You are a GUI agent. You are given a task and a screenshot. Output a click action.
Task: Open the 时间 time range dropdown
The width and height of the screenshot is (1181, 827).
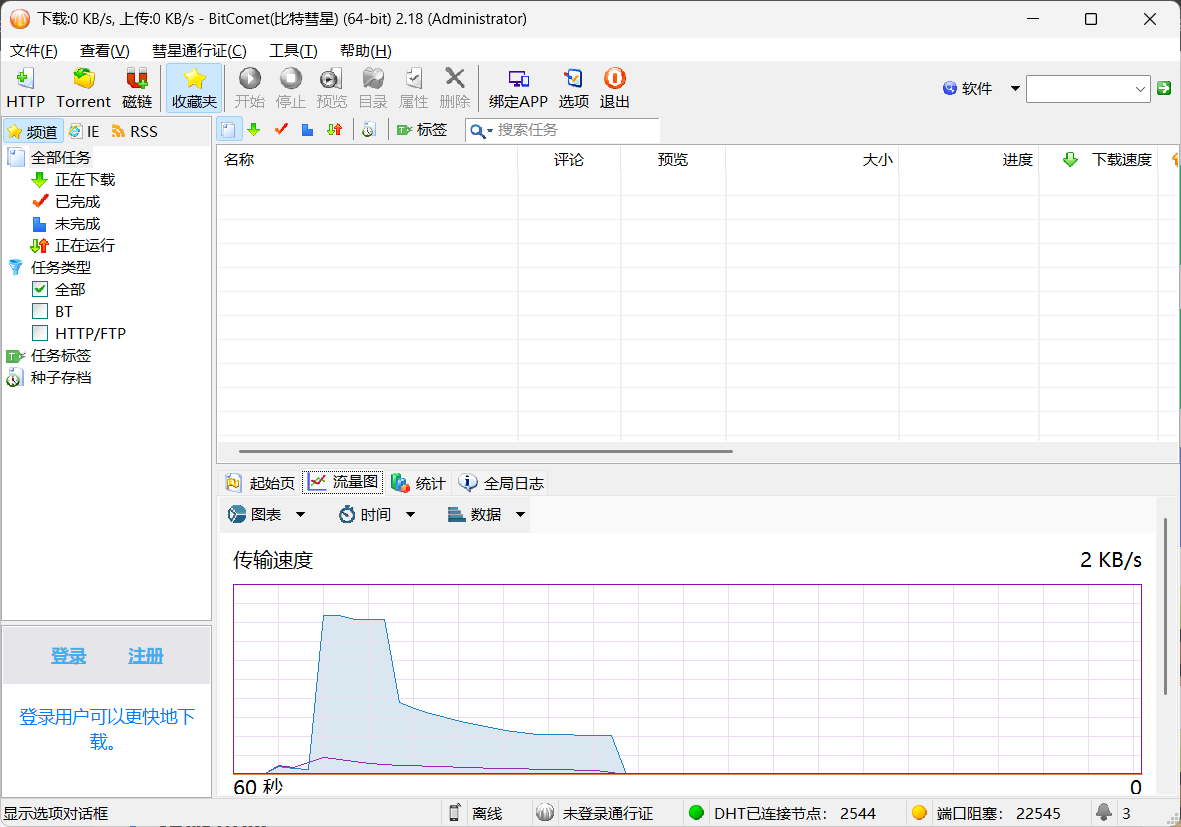tap(377, 514)
